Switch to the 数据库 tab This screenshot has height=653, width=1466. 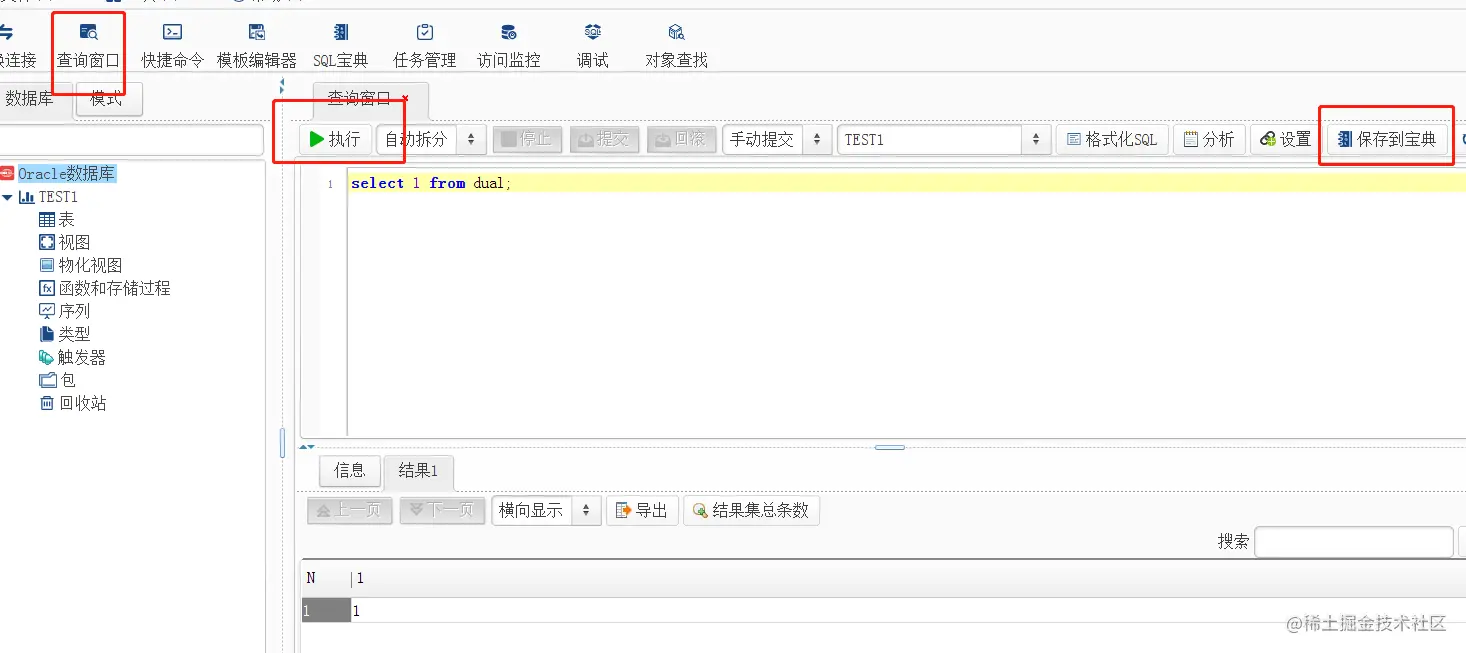tap(30, 99)
